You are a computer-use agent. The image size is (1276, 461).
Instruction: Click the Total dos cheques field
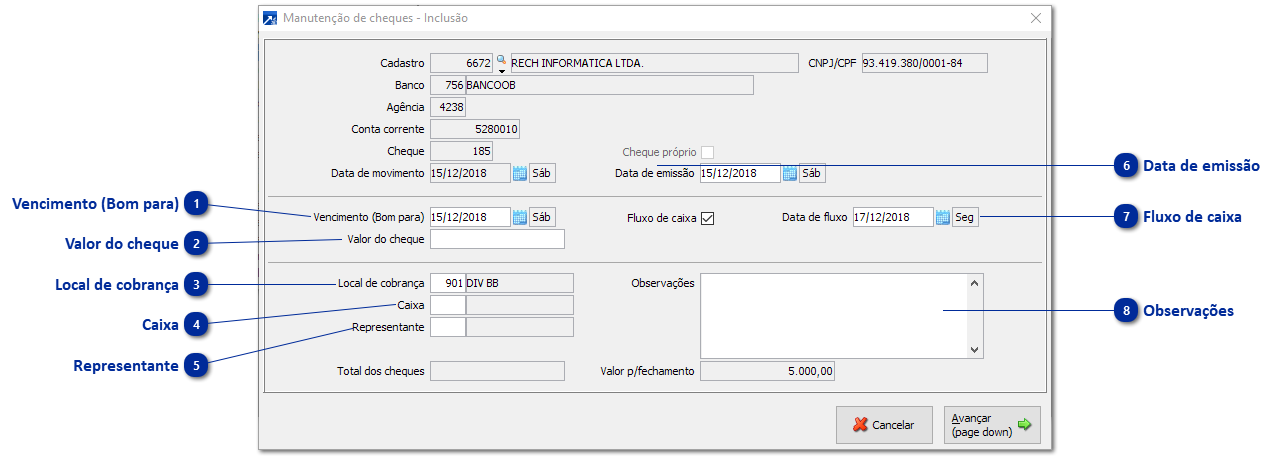coord(497,371)
